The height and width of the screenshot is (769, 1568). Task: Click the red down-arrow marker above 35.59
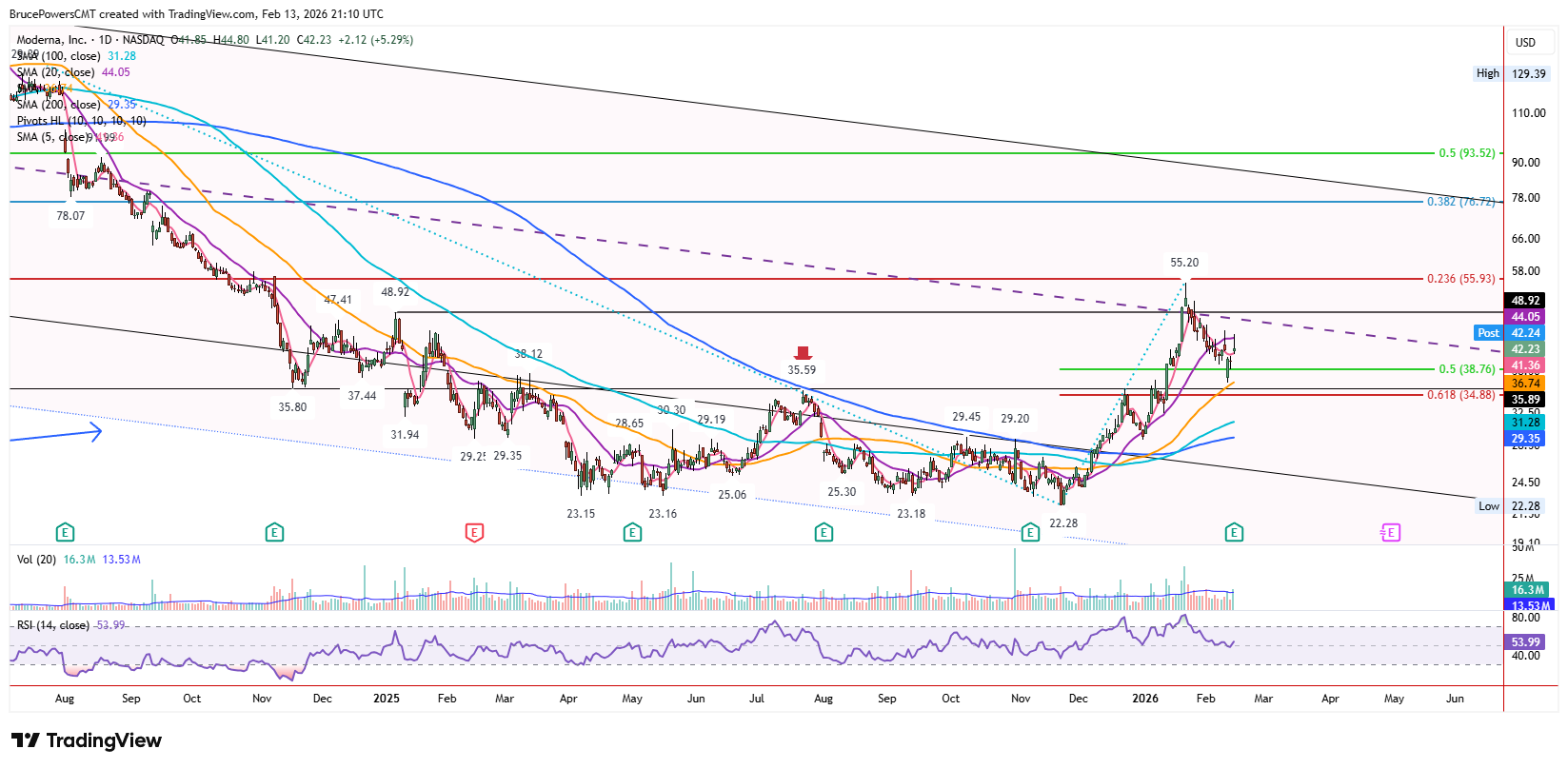pyautogui.click(x=803, y=353)
